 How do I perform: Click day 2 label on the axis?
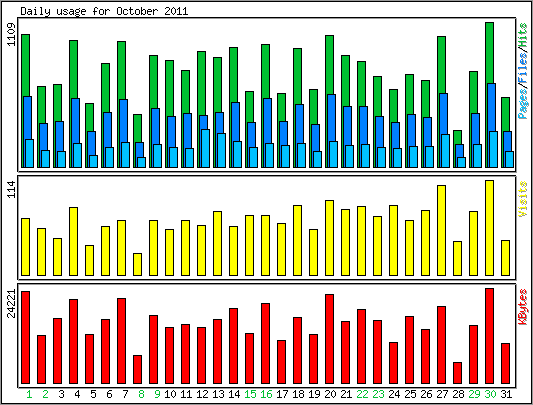[x=45, y=394]
